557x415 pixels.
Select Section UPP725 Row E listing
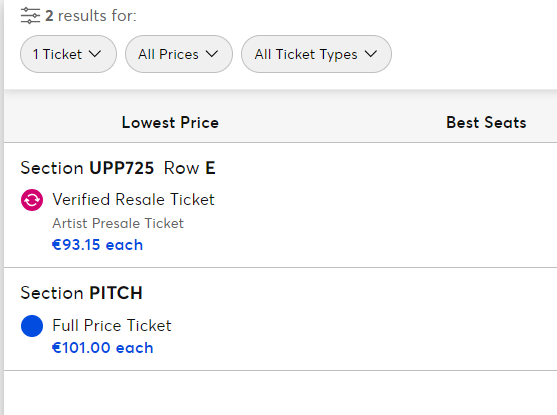point(280,205)
